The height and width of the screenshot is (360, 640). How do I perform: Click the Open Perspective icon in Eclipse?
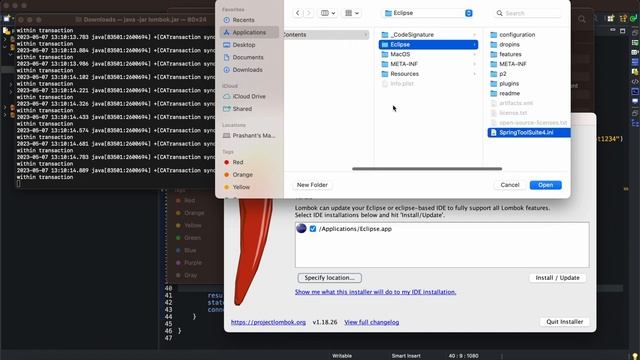tap(611, 18)
